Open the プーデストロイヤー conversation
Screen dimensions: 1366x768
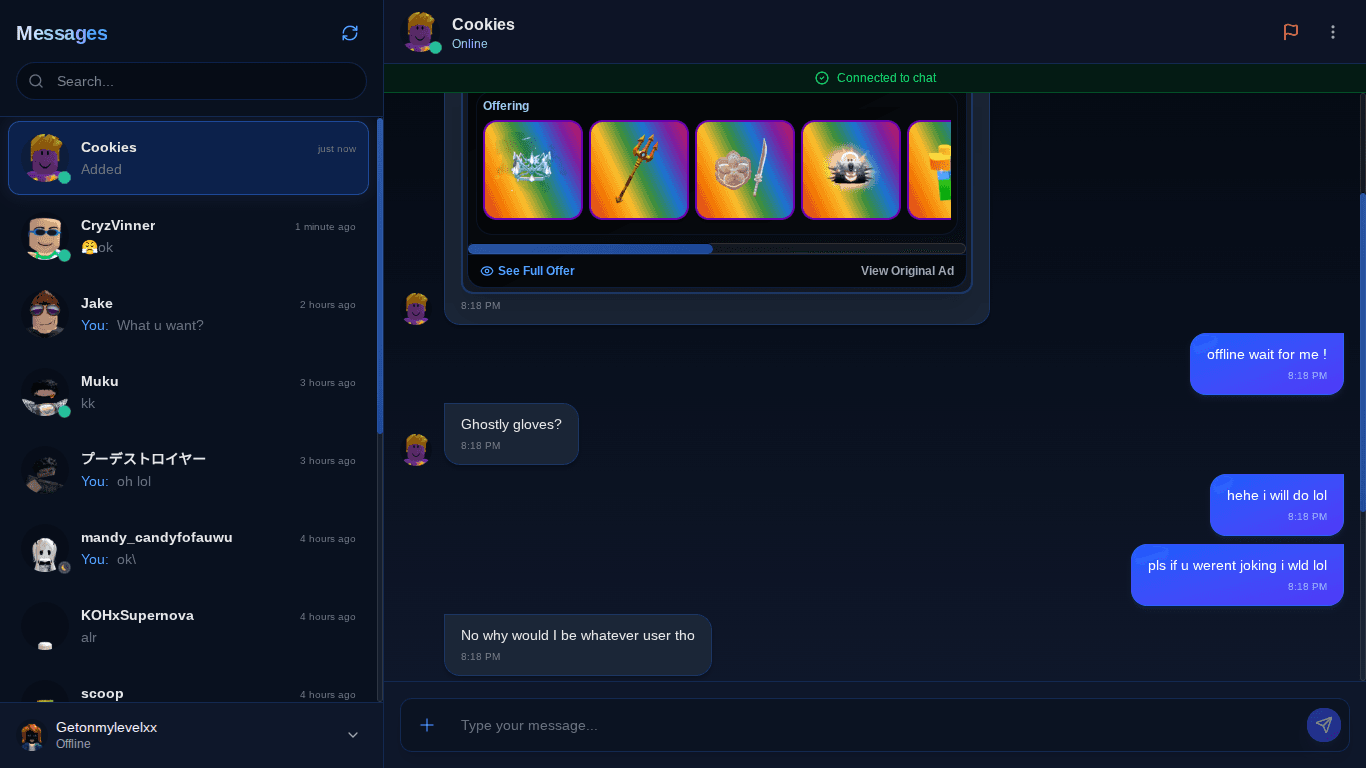[188, 470]
